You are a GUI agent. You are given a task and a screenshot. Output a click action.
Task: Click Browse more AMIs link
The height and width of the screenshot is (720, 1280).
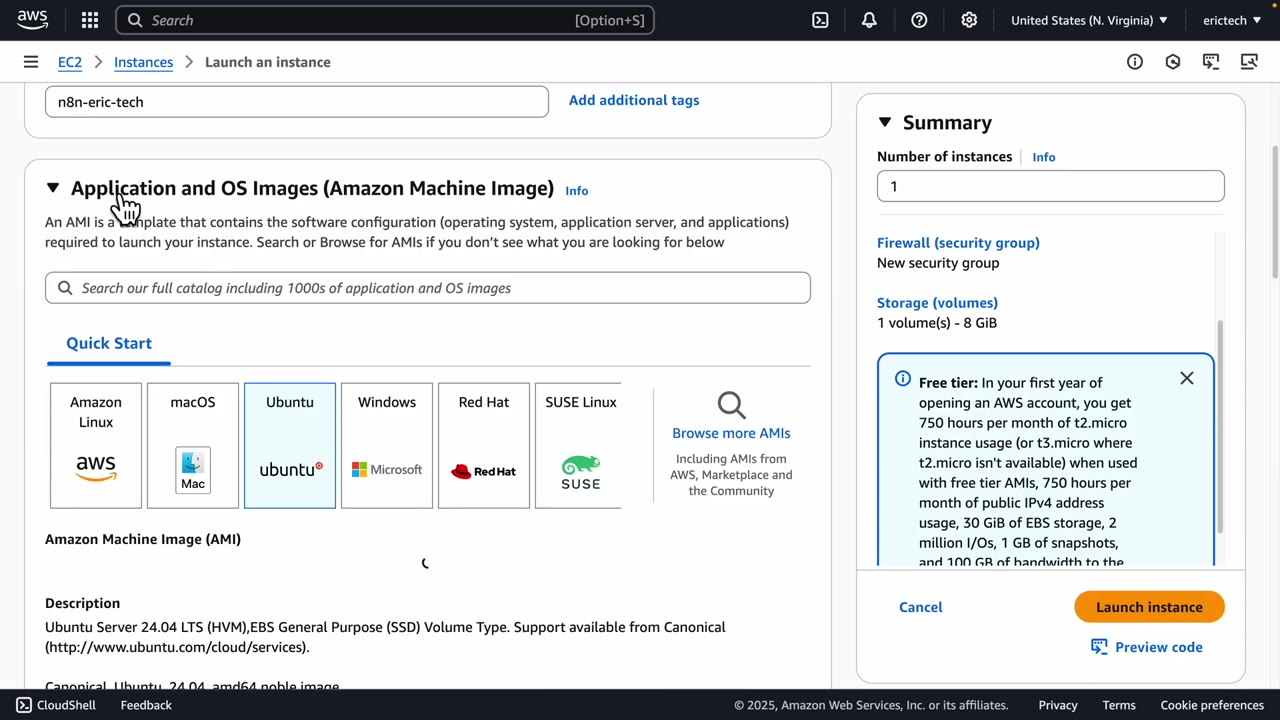tap(731, 433)
